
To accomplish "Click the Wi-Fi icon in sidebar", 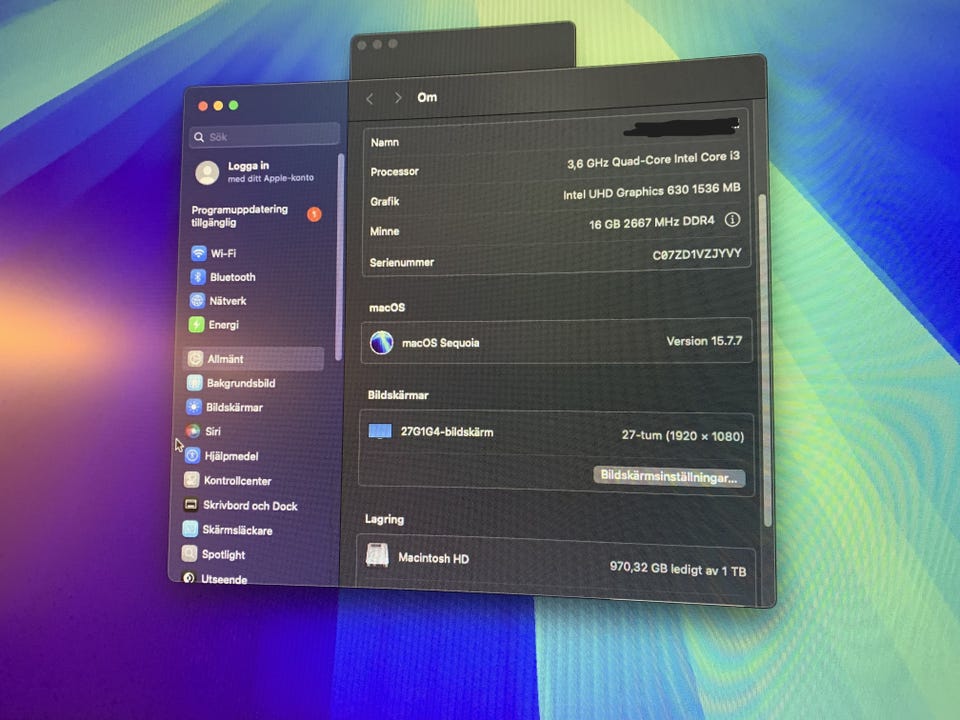I will tap(198, 253).
